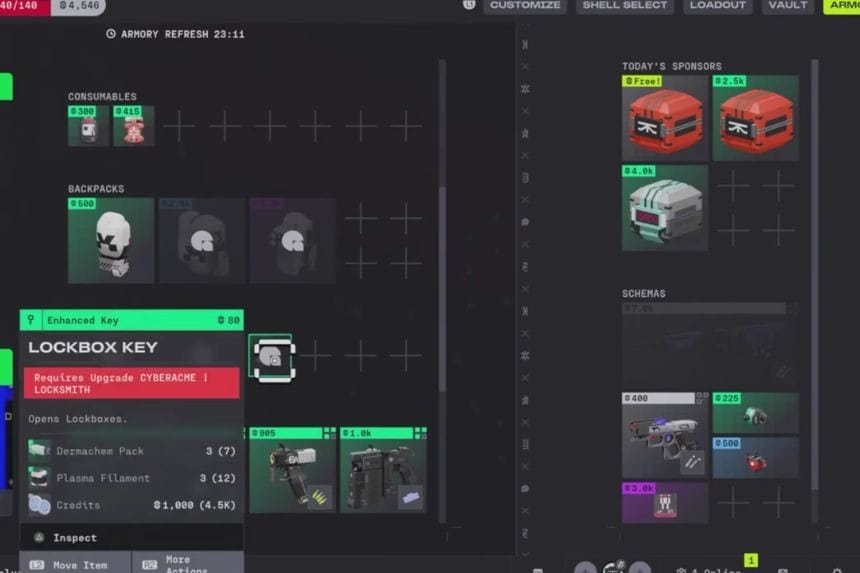Open the Vault tab
This screenshot has width=860, height=573.
pos(788,5)
